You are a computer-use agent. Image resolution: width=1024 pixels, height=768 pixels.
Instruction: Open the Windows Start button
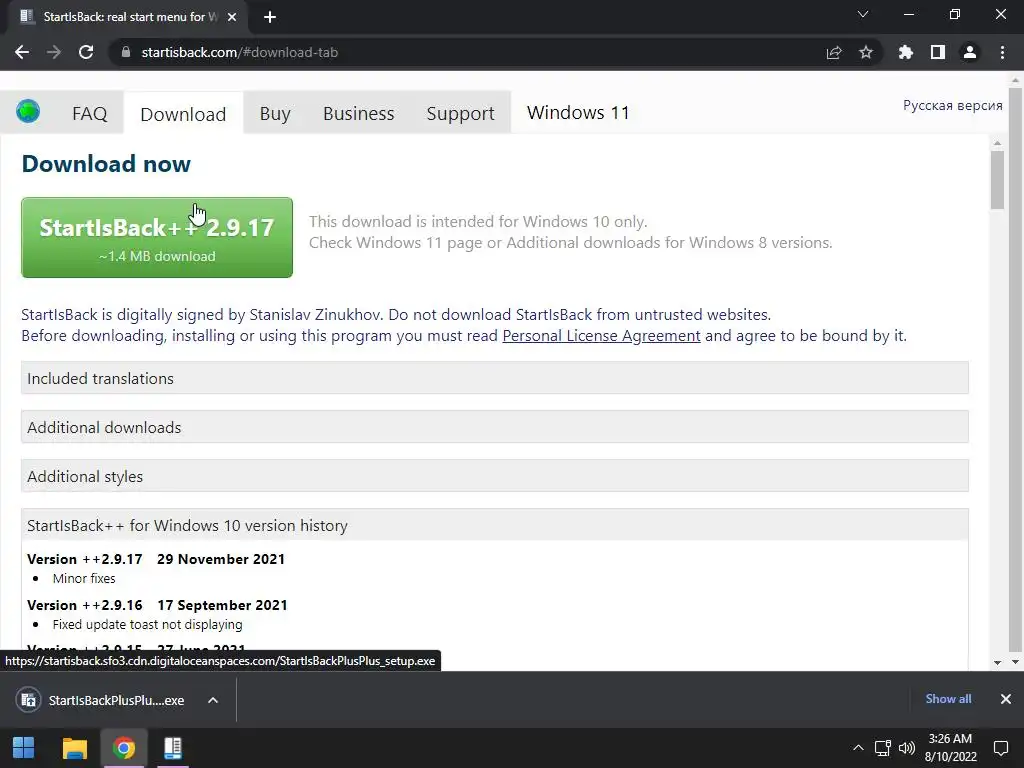tap(24, 748)
